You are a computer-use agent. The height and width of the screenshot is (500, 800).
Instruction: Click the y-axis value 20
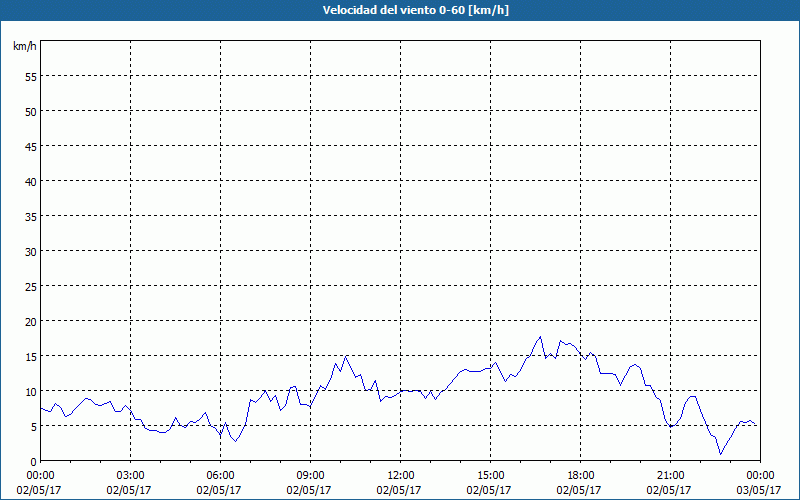coord(31,321)
